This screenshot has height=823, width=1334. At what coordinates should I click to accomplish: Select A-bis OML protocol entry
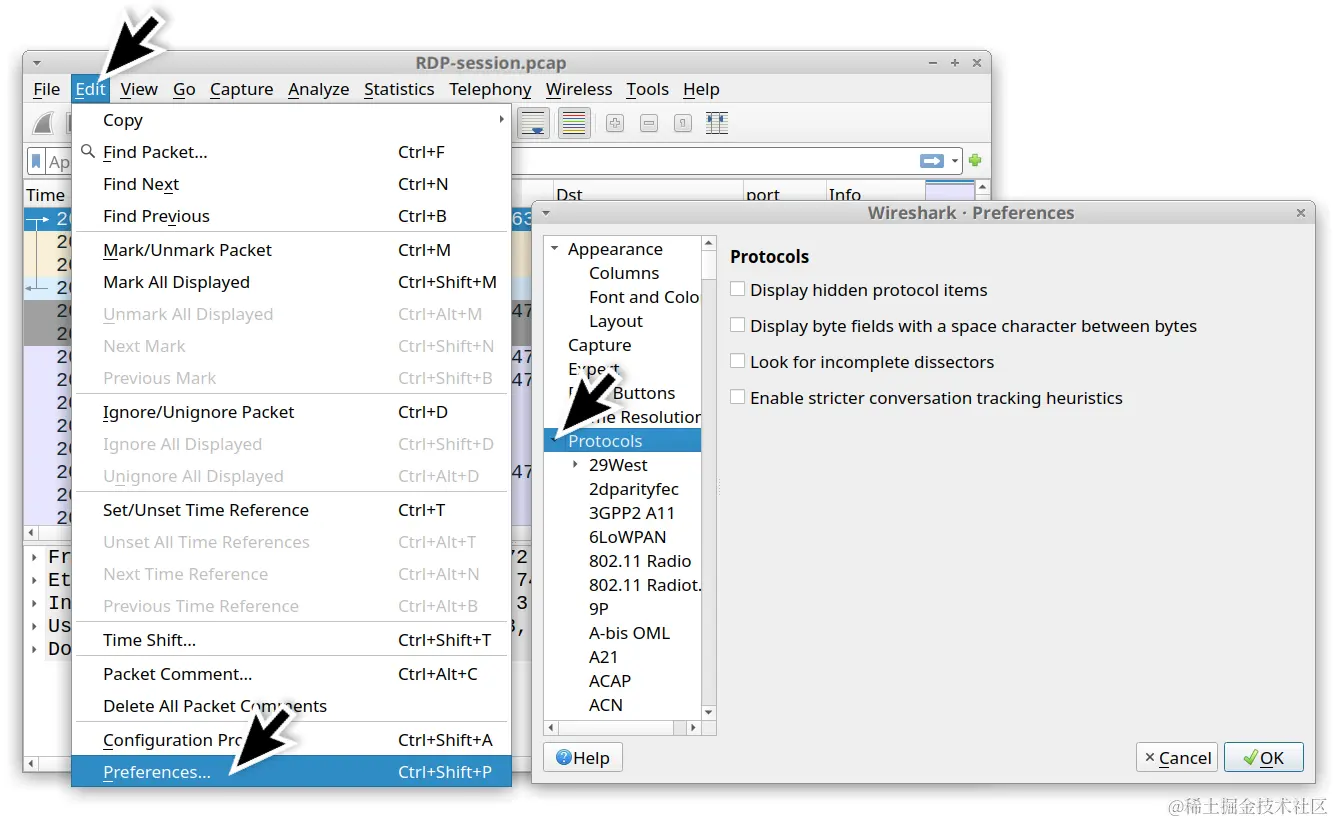click(x=629, y=633)
